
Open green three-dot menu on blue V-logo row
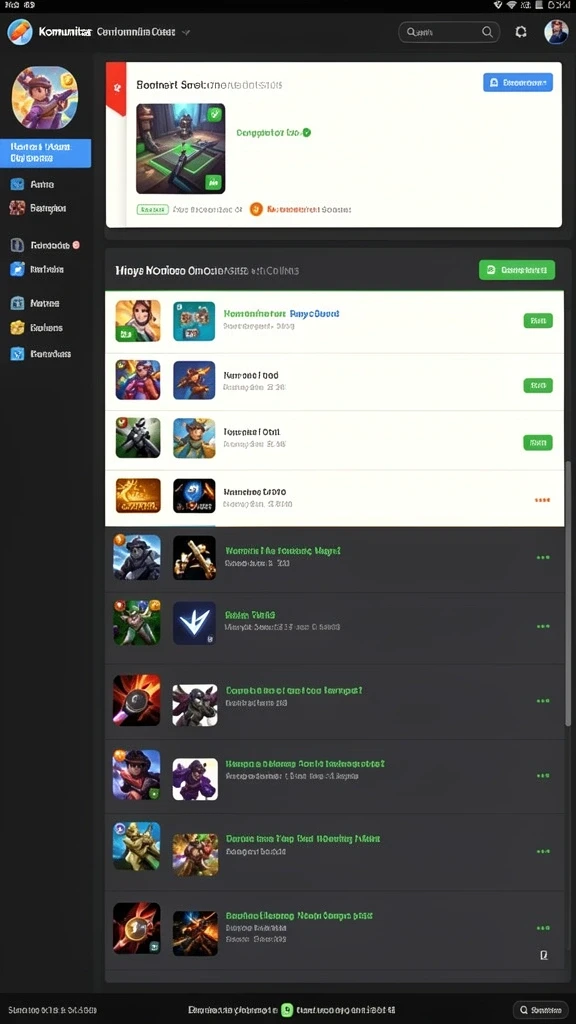pyautogui.click(x=543, y=626)
